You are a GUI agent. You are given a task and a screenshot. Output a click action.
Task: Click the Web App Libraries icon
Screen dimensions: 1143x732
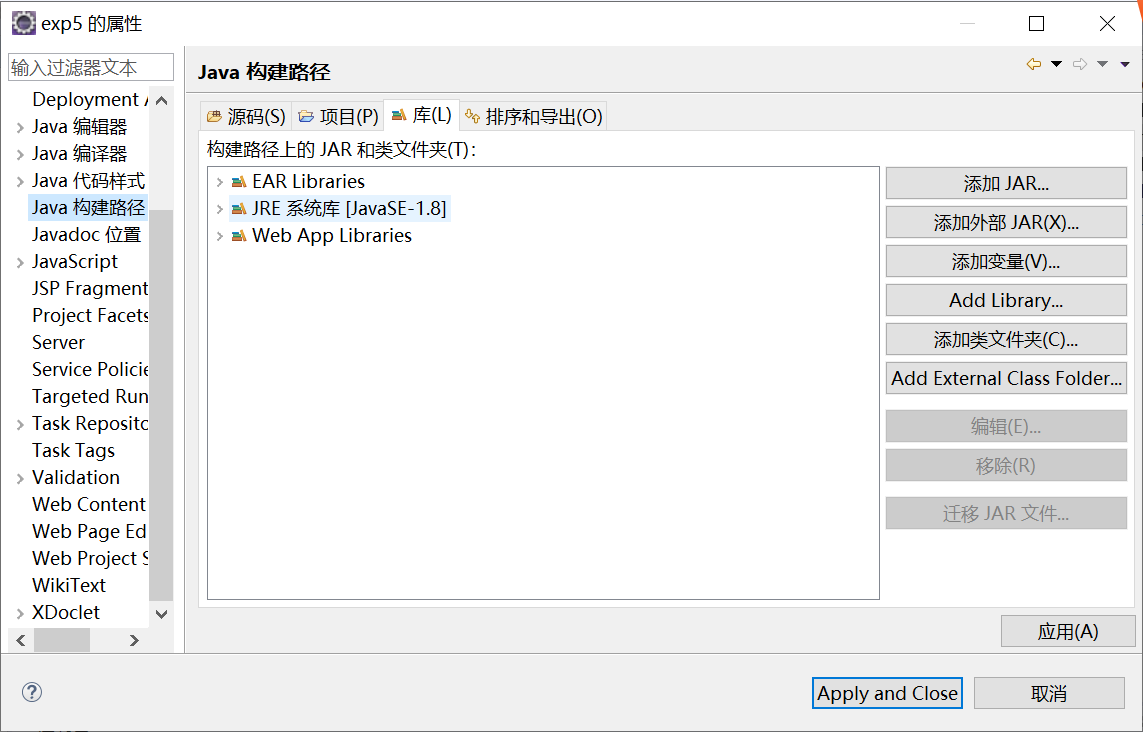pyautogui.click(x=238, y=236)
